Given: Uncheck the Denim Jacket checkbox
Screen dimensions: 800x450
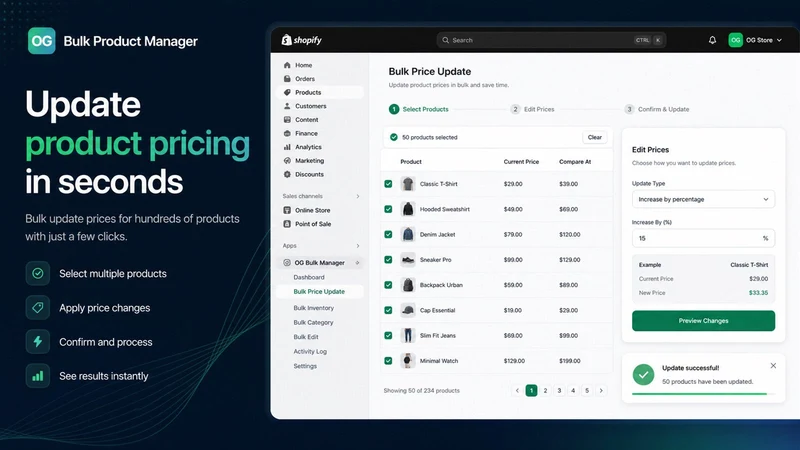Looking at the screenshot, I should [388, 234].
